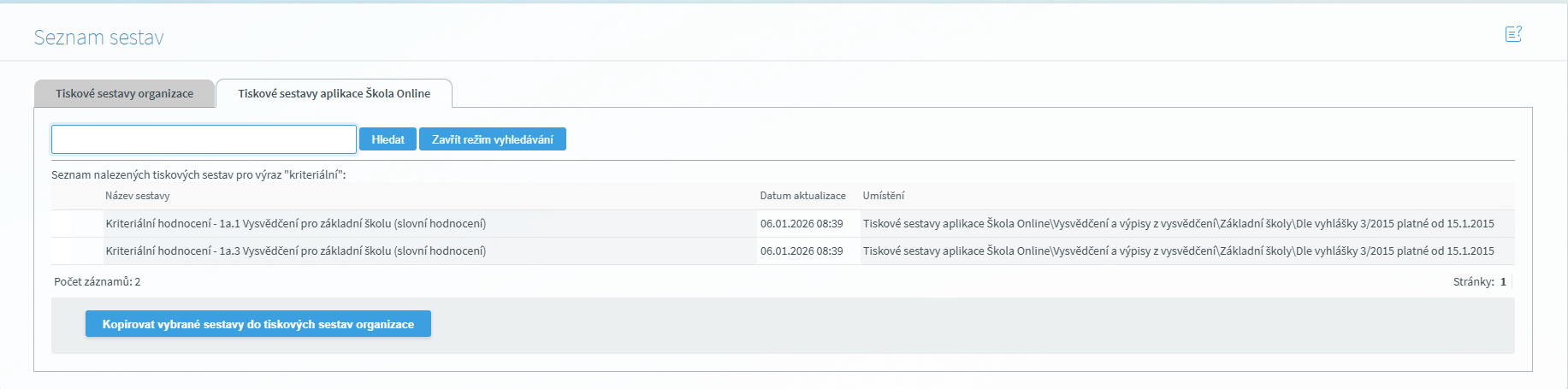The width and height of the screenshot is (1568, 389).
Task: Switch to Tiskové sestavy organizace tab
Action: pyautogui.click(x=124, y=94)
